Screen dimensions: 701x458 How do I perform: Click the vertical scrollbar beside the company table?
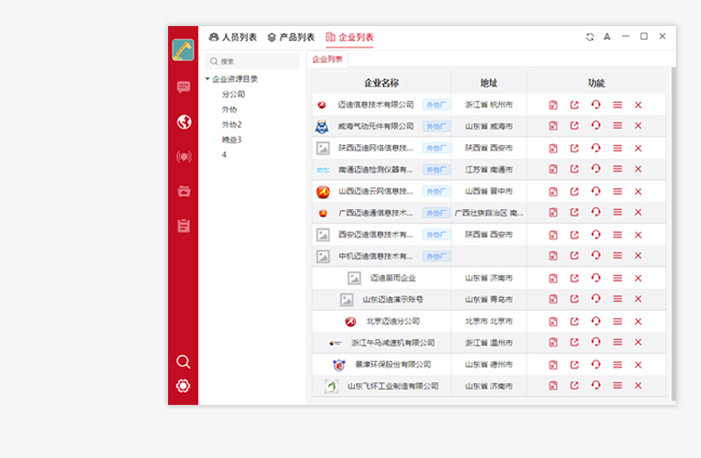(673, 233)
